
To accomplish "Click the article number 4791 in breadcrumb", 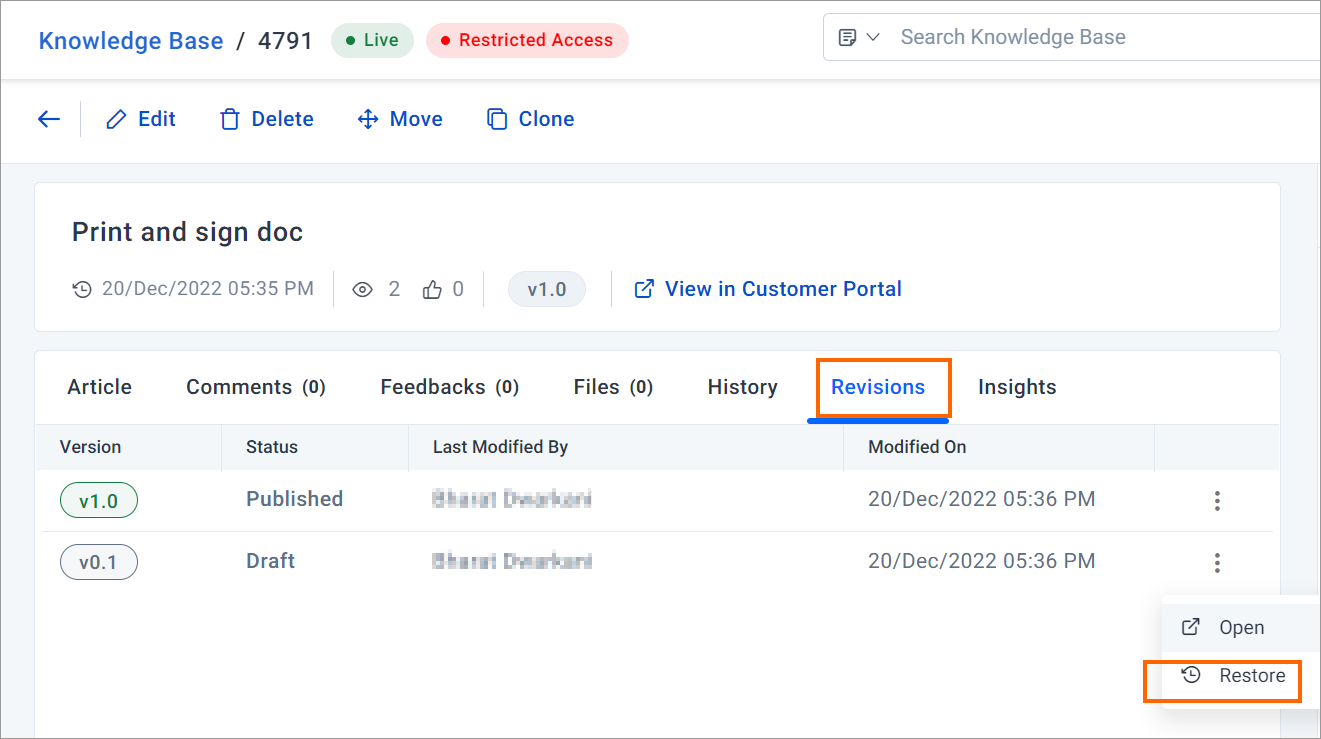I will (x=286, y=41).
